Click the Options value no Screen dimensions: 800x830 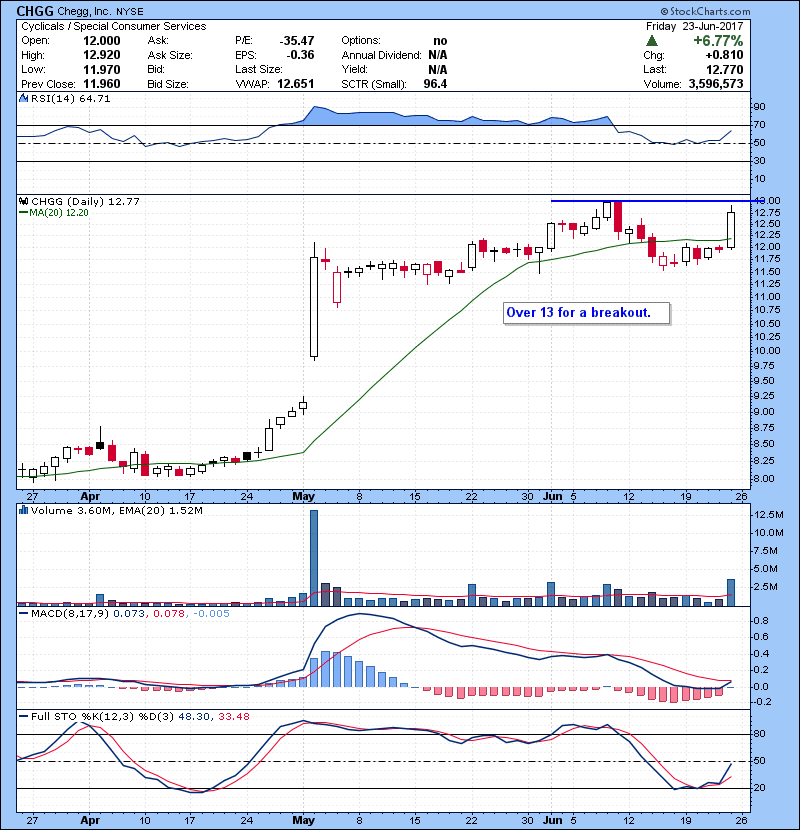point(440,41)
